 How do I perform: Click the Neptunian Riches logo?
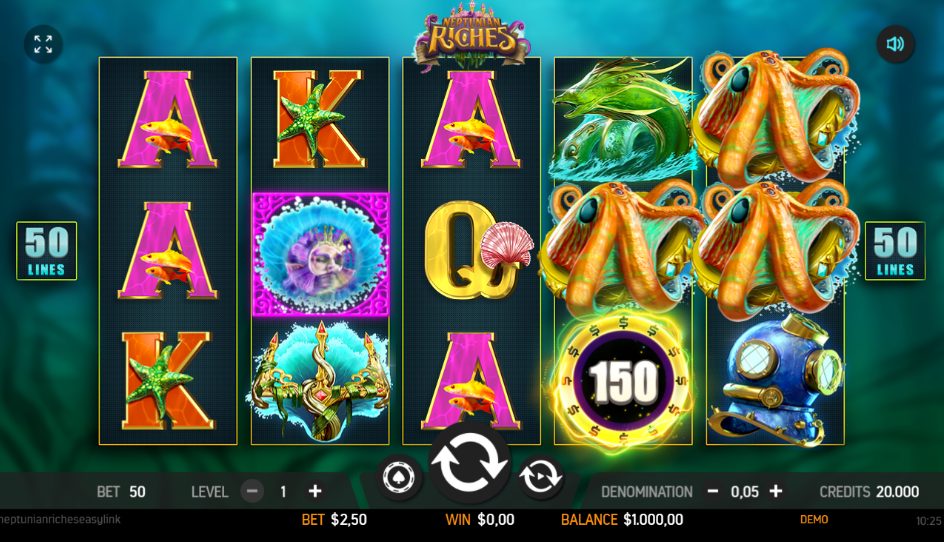tap(473, 35)
